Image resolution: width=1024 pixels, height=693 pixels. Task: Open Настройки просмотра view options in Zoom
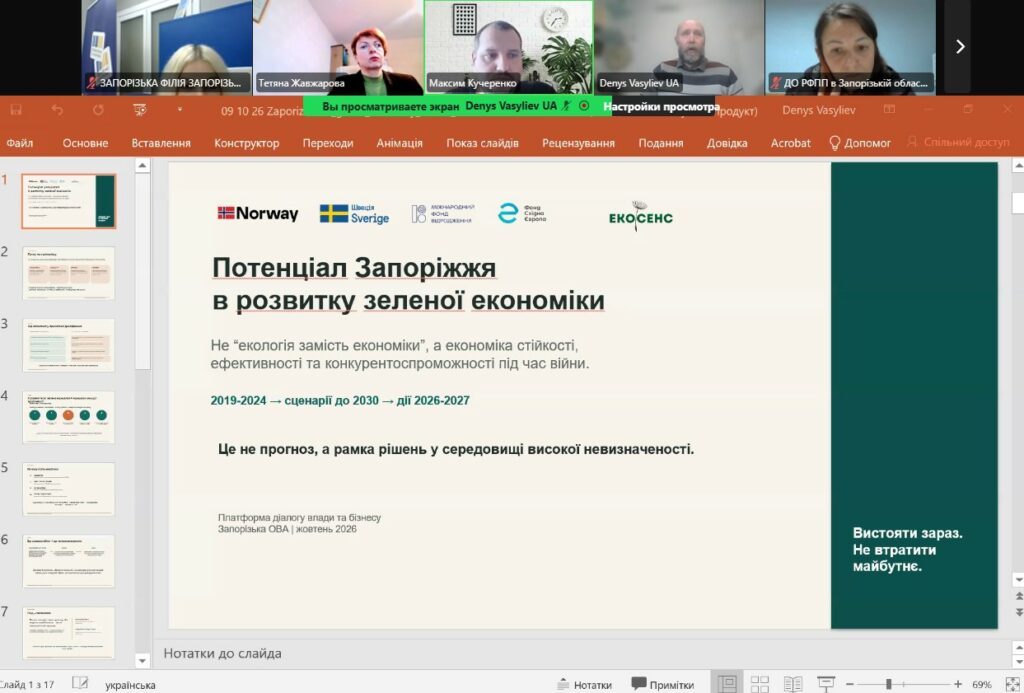pos(661,106)
